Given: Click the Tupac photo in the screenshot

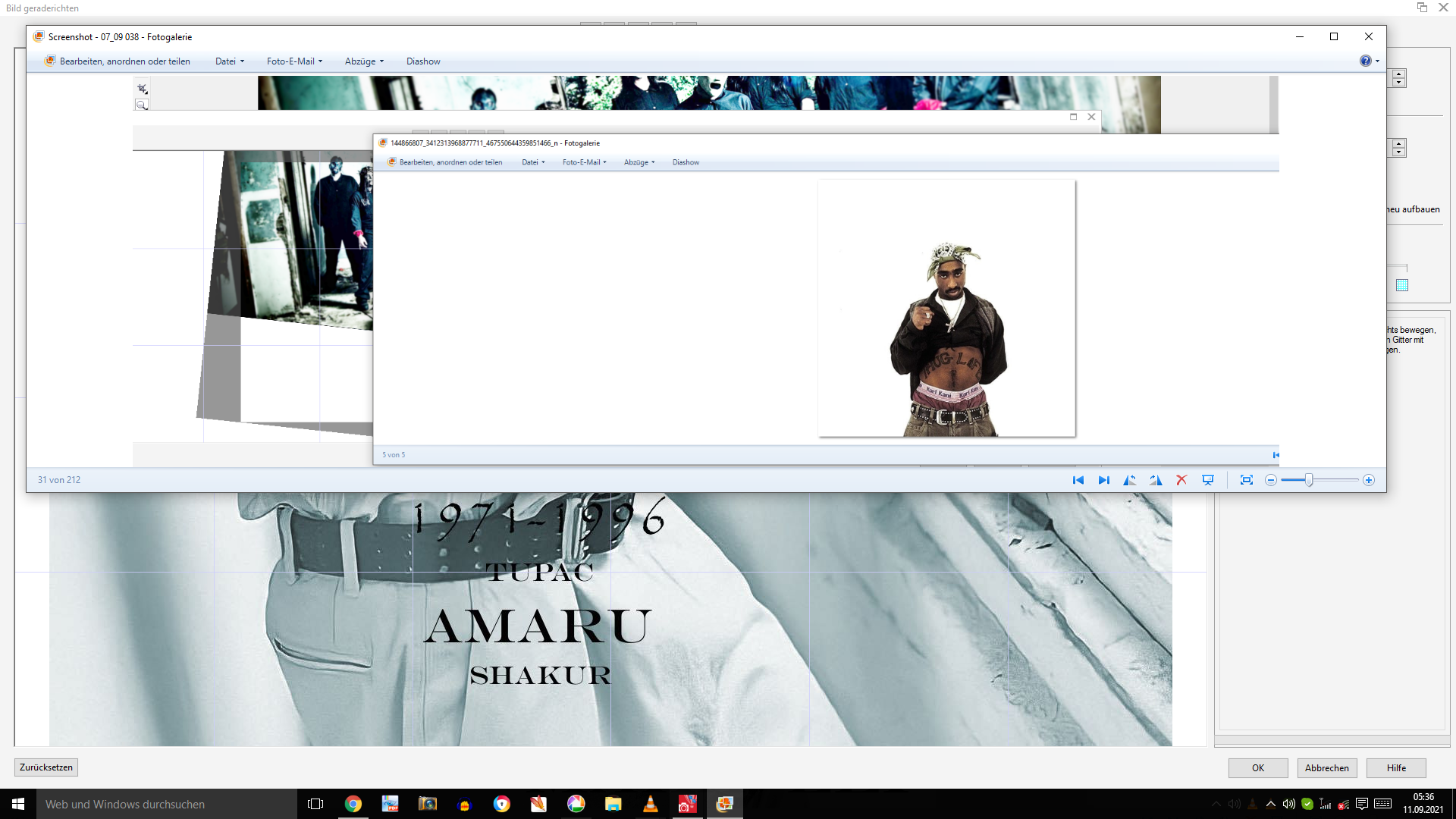Looking at the screenshot, I should click(x=947, y=309).
